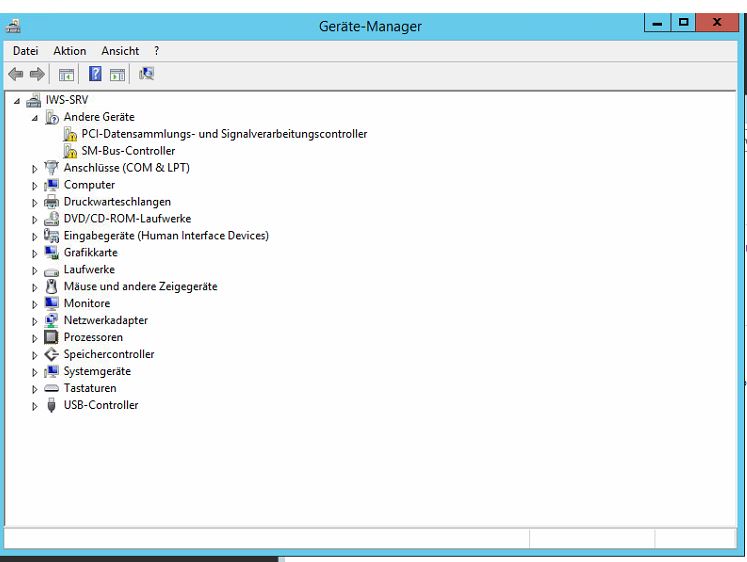Click the Netzwerkadapter category icon

52,321
